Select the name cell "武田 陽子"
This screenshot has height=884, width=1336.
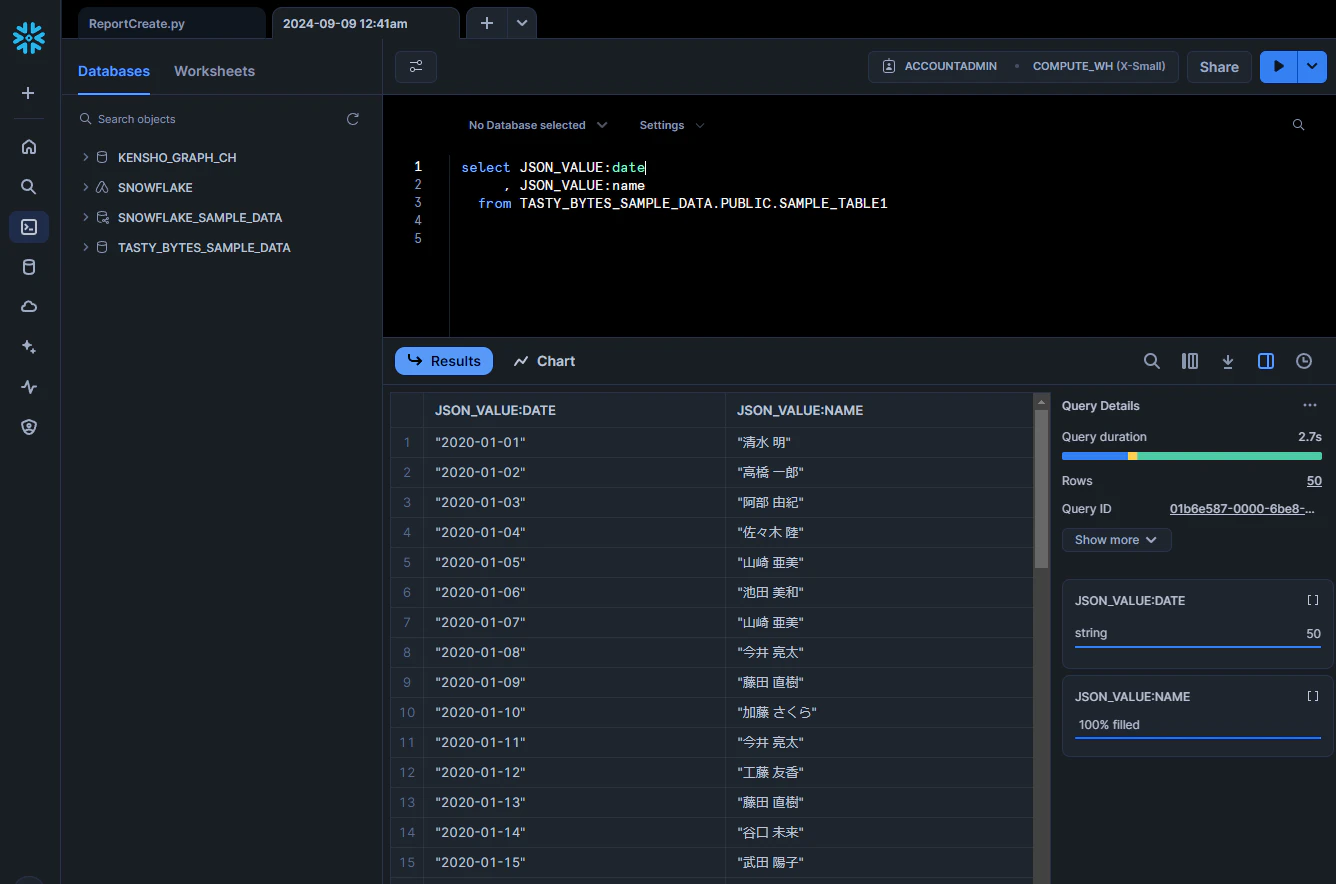pyautogui.click(x=878, y=862)
